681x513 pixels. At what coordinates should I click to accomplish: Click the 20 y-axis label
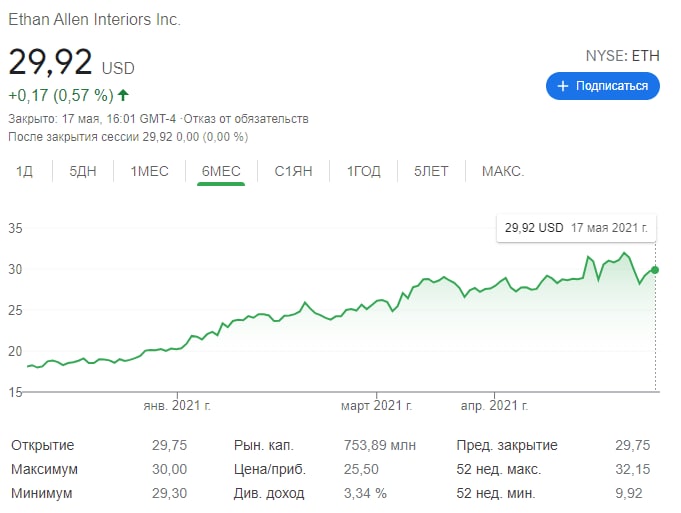coord(15,351)
